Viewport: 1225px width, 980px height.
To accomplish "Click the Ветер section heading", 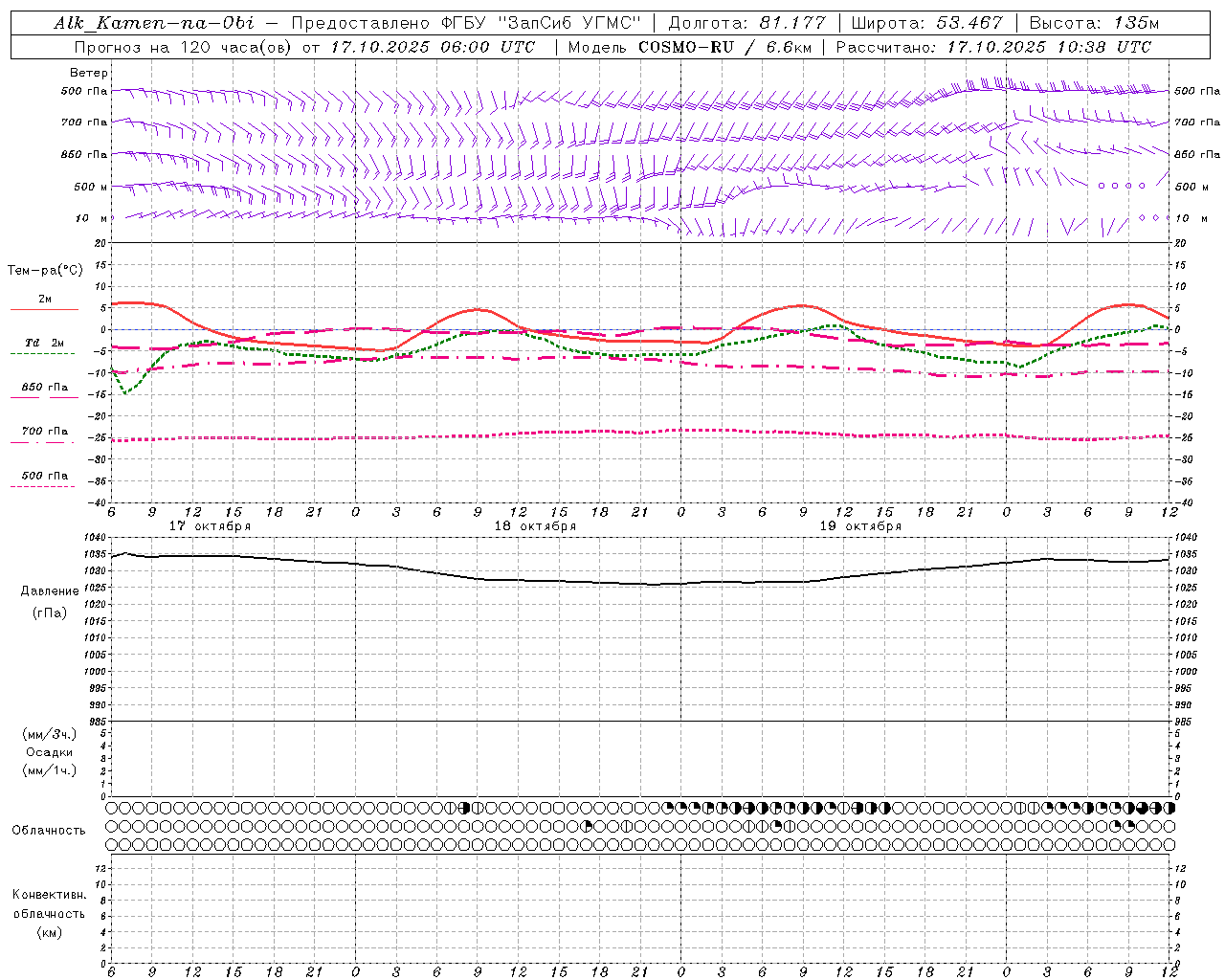I will [89, 73].
